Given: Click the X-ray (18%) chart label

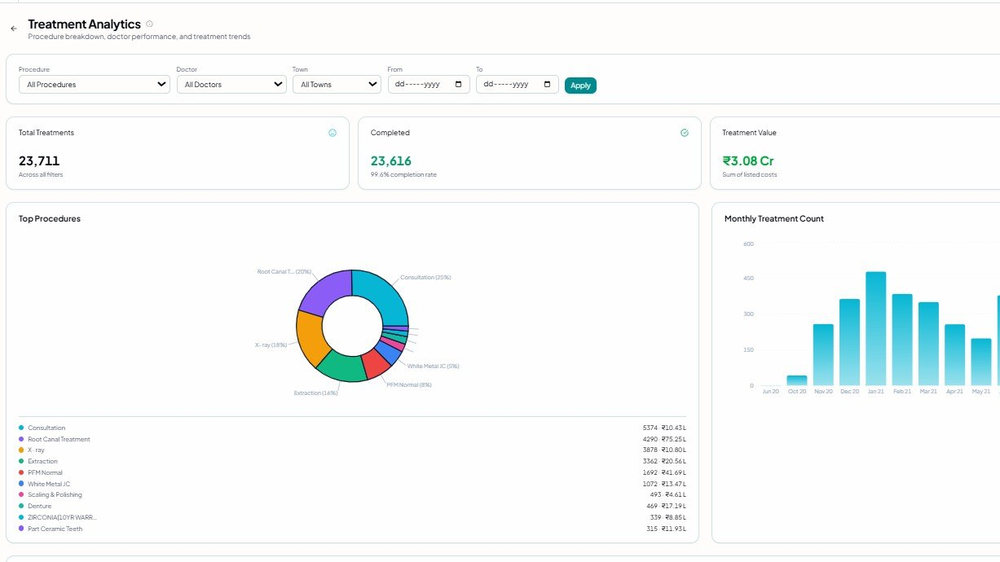Looking at the screenshot, I should coord(270,345).
